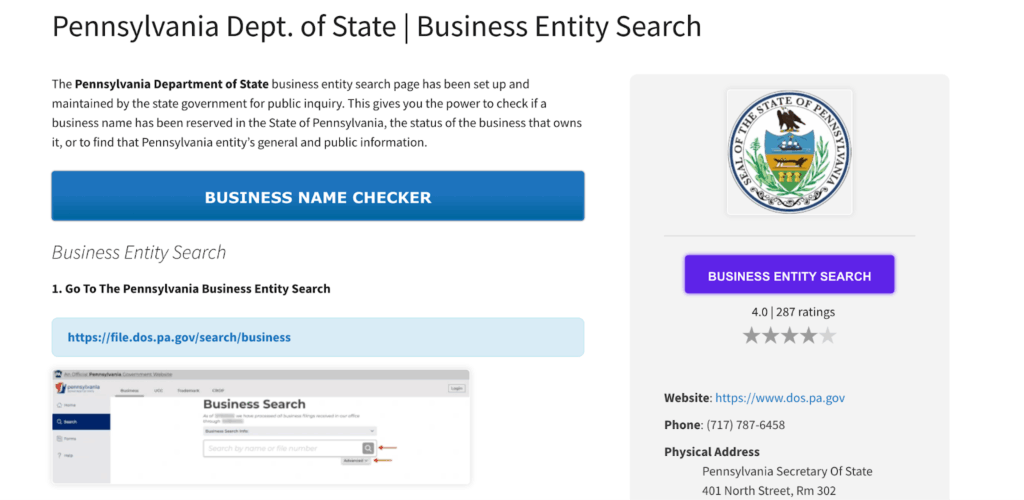Click the third rating star
The height and width of the screenshot is (500, 1024).
790,335
